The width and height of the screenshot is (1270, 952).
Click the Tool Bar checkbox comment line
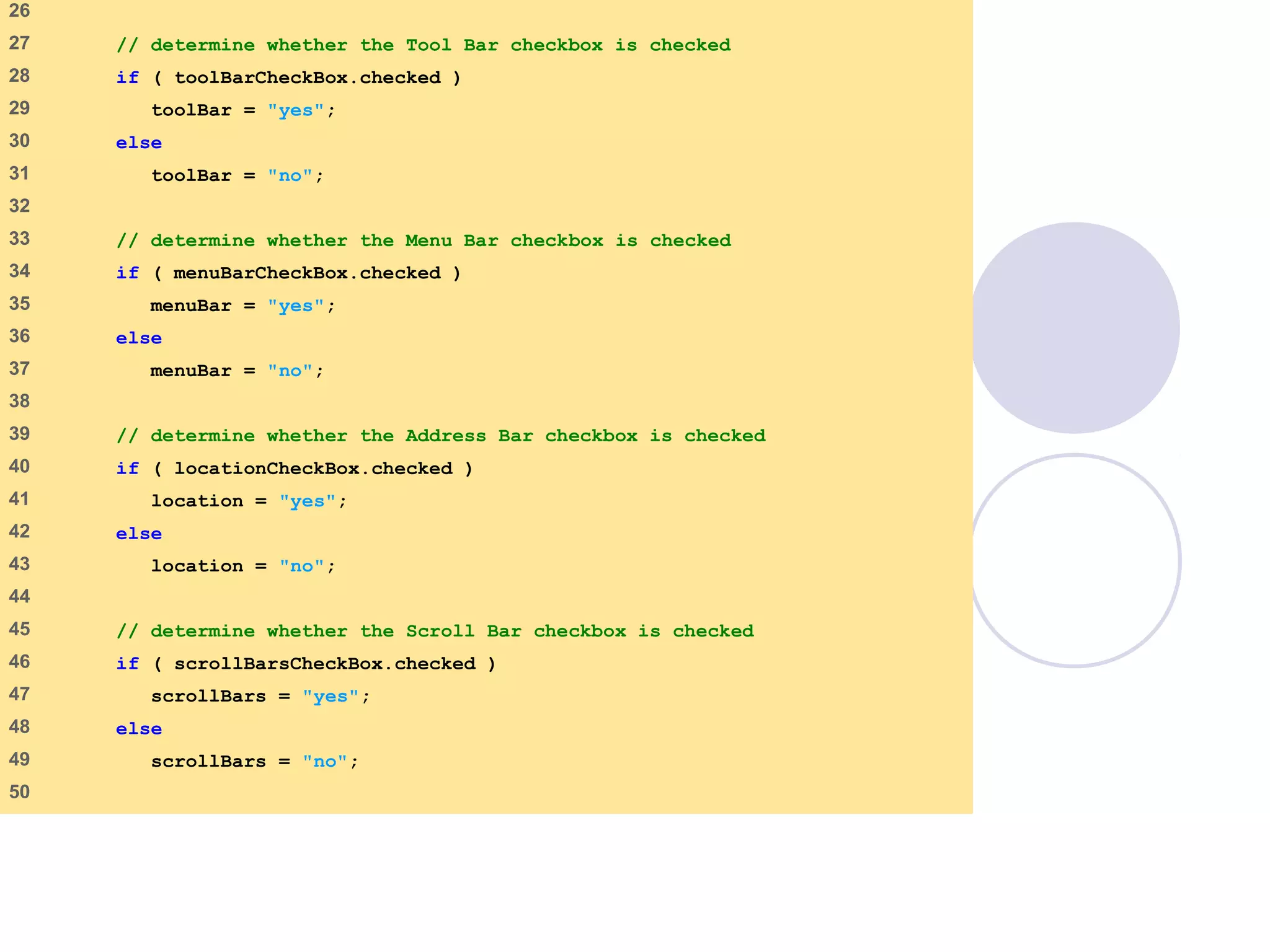click(x=424, y=45)
